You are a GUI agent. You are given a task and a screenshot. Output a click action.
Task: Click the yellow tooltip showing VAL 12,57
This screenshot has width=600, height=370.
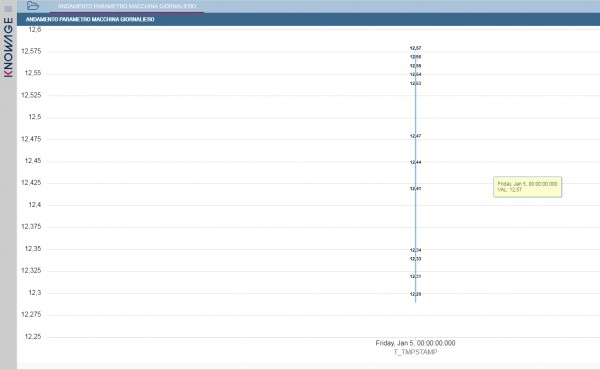pyautogui.click(x=527, y=187)
